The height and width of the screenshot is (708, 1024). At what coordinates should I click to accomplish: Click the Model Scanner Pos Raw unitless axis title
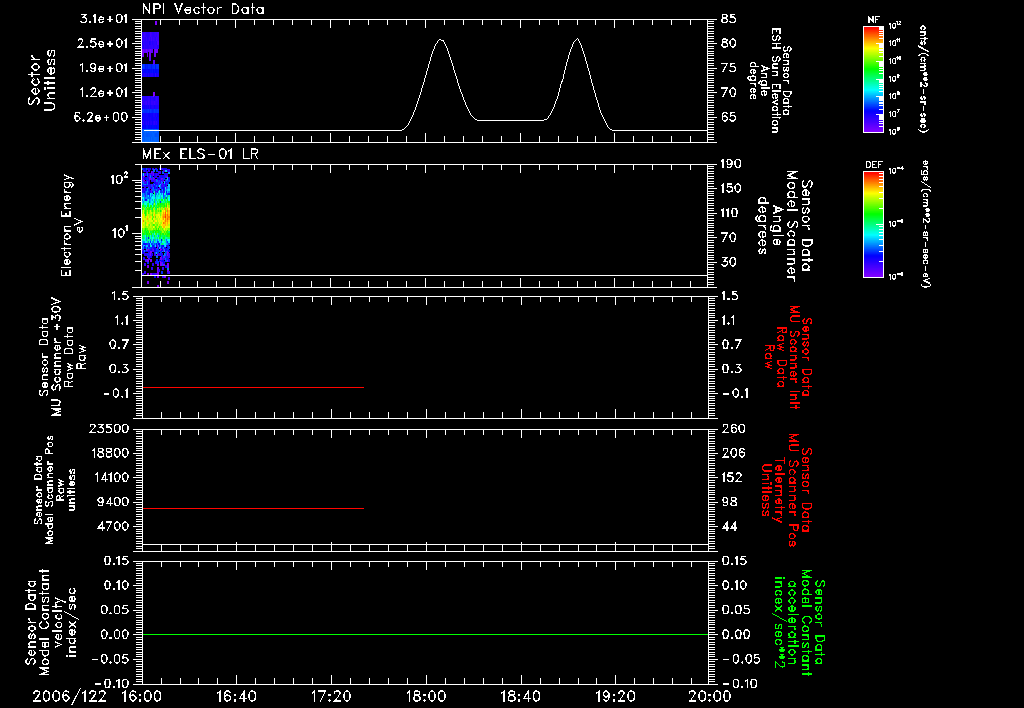55,490
